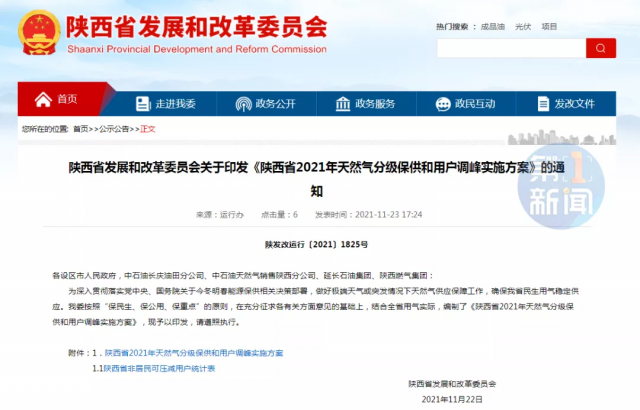Click 首页 in the breadcrumb trail
The height and width of the screenshot is (410, 640).
click(x=82, y=129)
